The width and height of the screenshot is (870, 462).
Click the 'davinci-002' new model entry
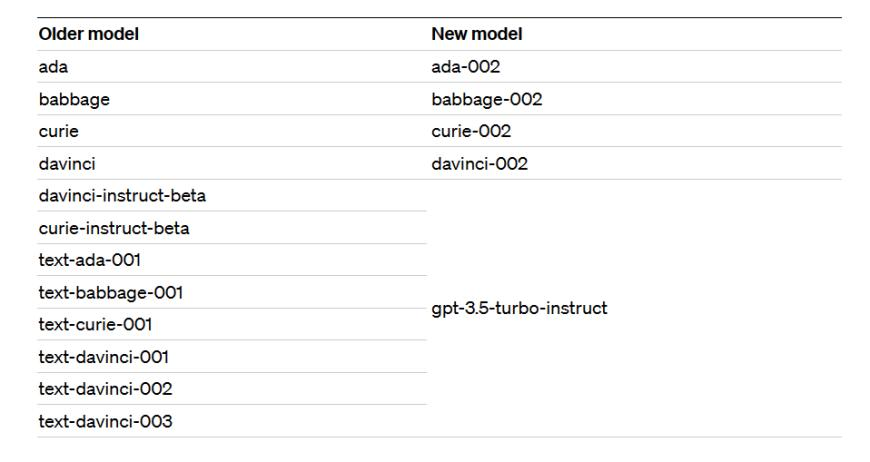click(480, 163)
